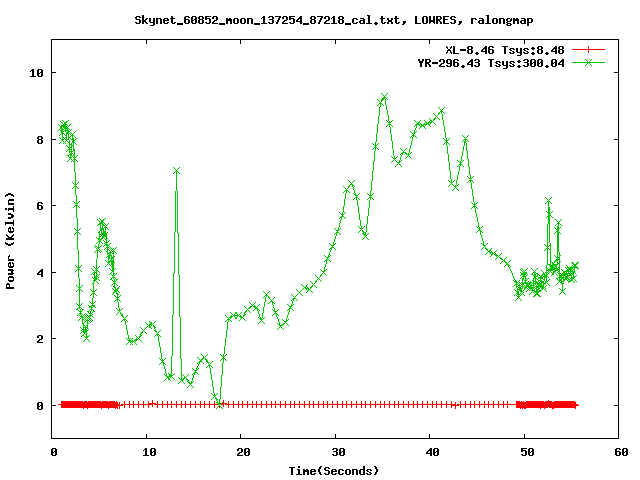Click the y-axis tick label 4
This screenshot has width=640, height=480.
click(x=40, y=273)
